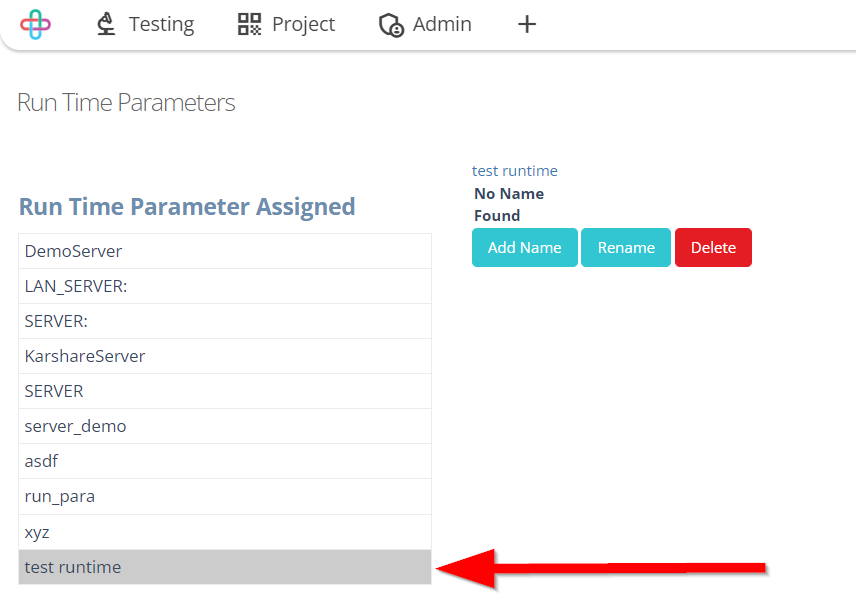Image resolution: width=856 pixels, height=599 pixels.
Task: Click the QR-style Project icon
Action: 249,24
